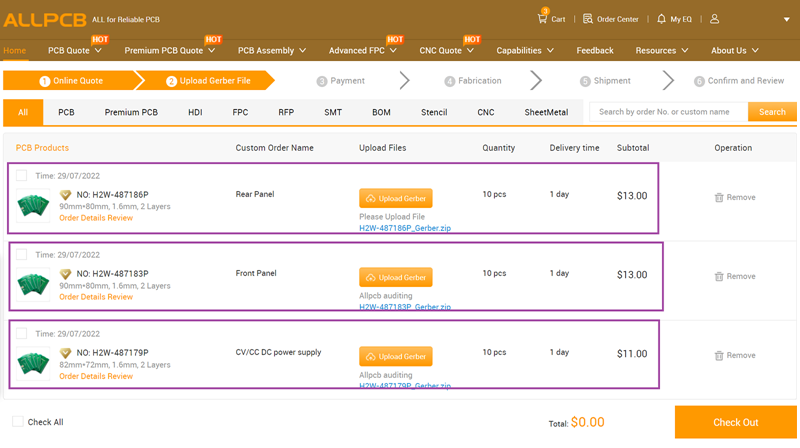Screen dimensions: 800x448
Task: Switch to the PCB tab
Action: point(66,112)
